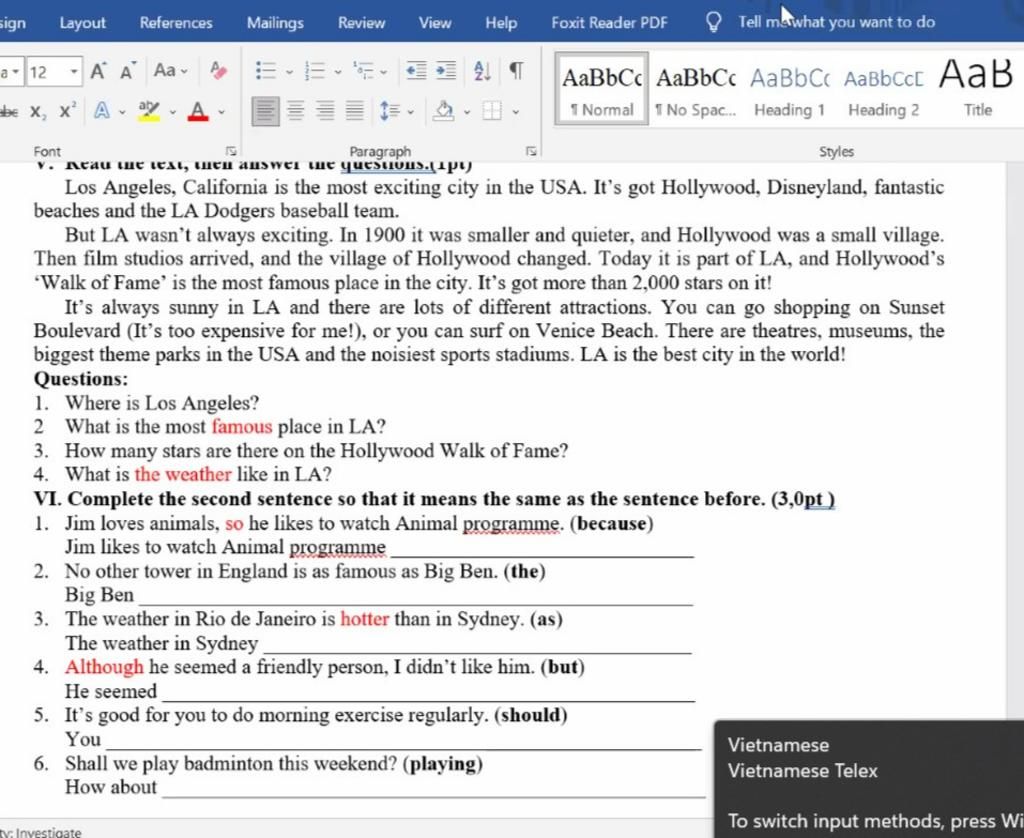This screenshot has width=1024, height=838.
Task: Apply red font color
Action: [x=198, y=111]
